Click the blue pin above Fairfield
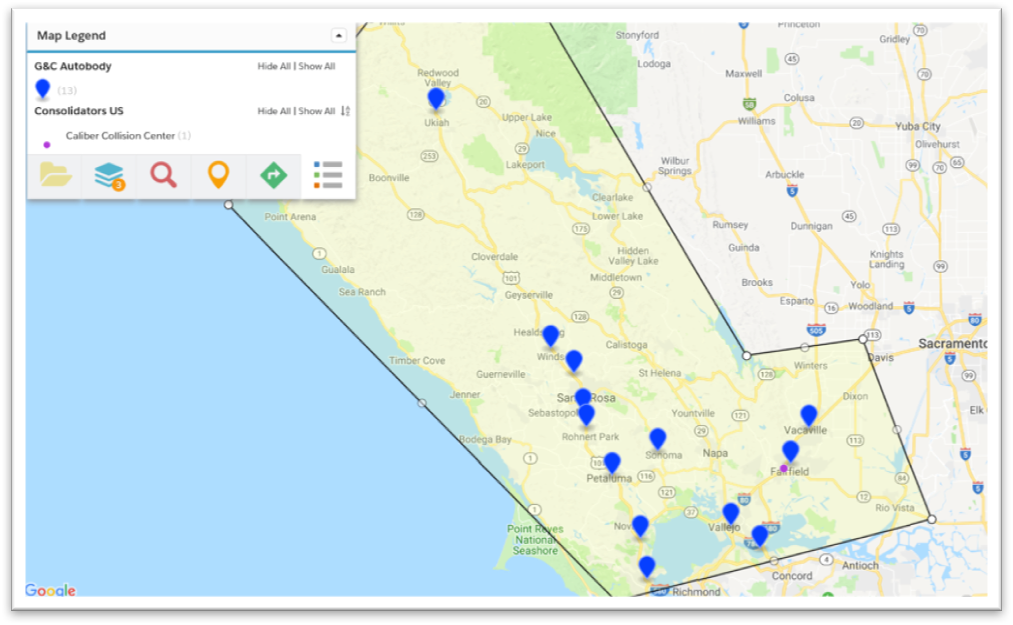 coord(790,451)
